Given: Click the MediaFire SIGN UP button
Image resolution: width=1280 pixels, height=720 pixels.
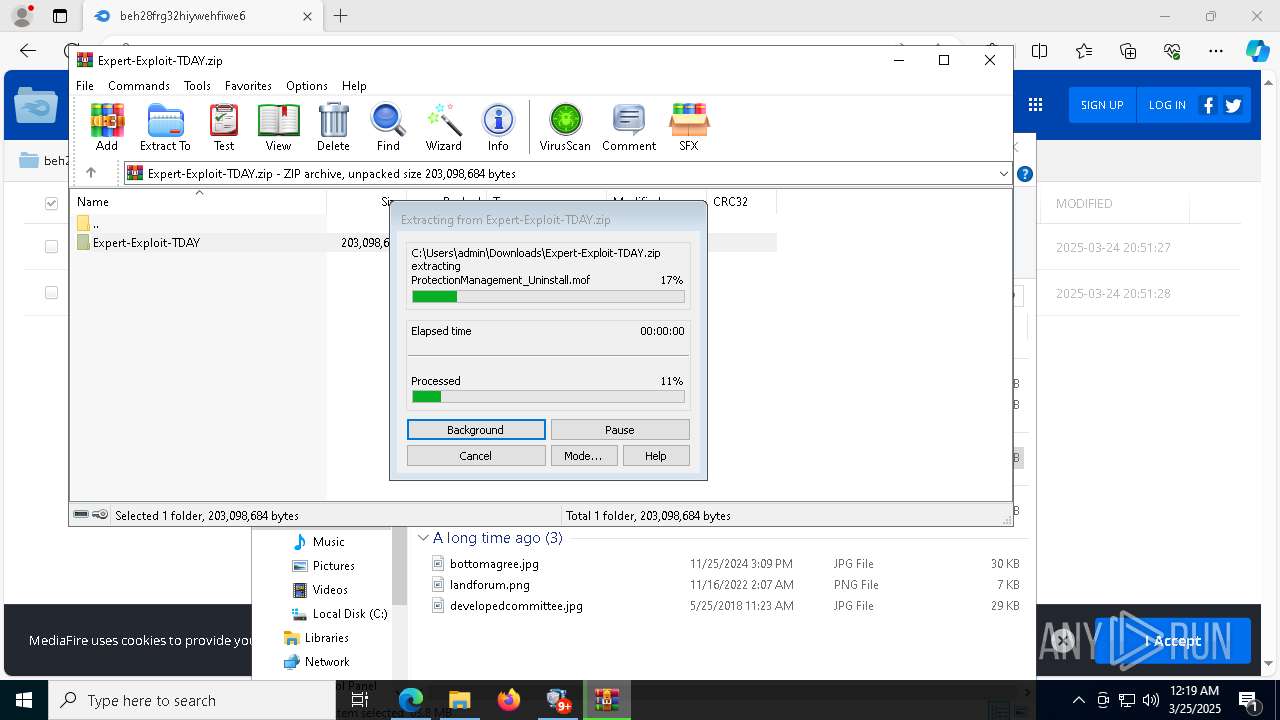Looking at the screenshot, I should tap(1102, 105).
